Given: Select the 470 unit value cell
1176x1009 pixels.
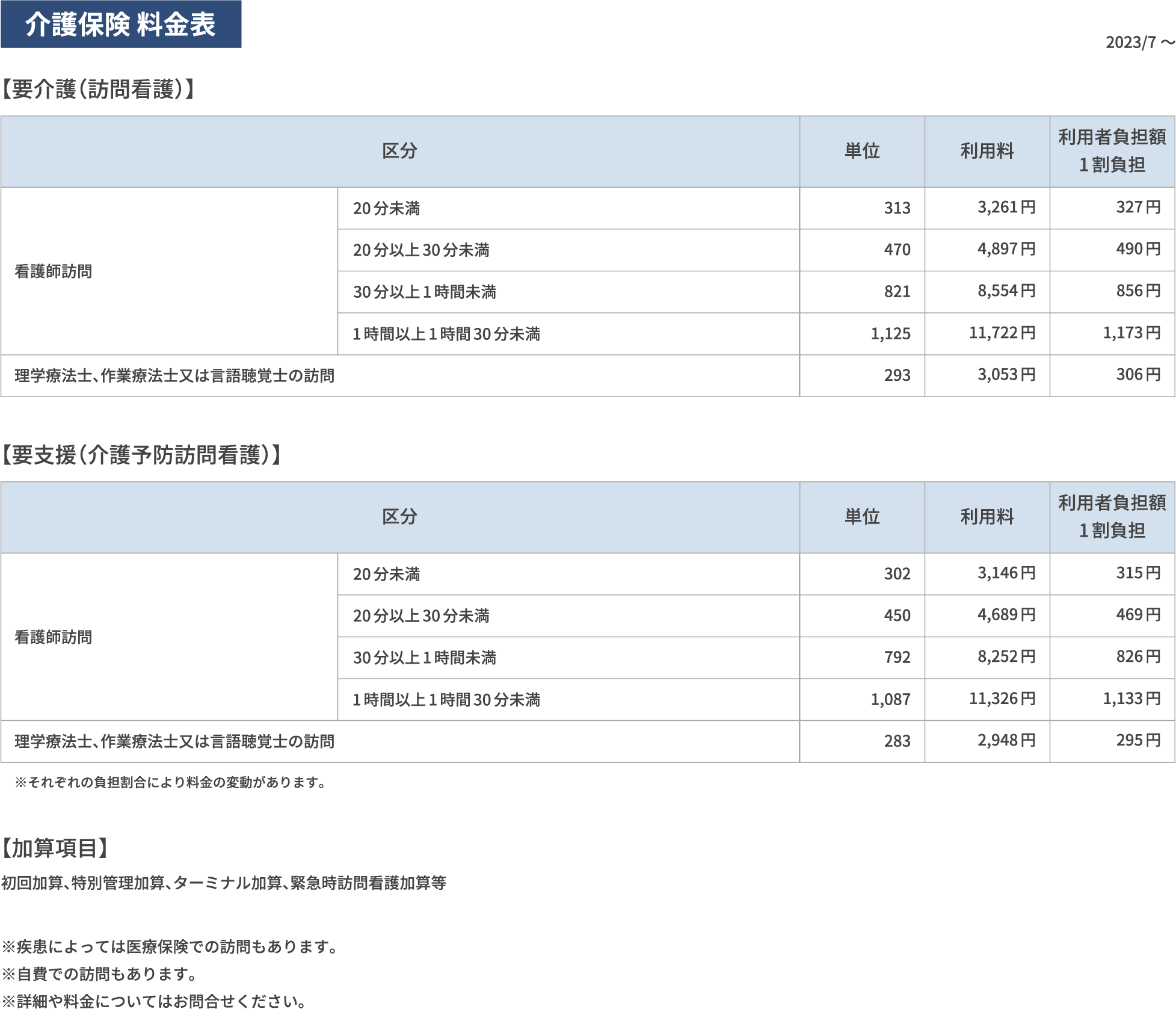Looking at the screenshot, I should [x=896, y=250].
